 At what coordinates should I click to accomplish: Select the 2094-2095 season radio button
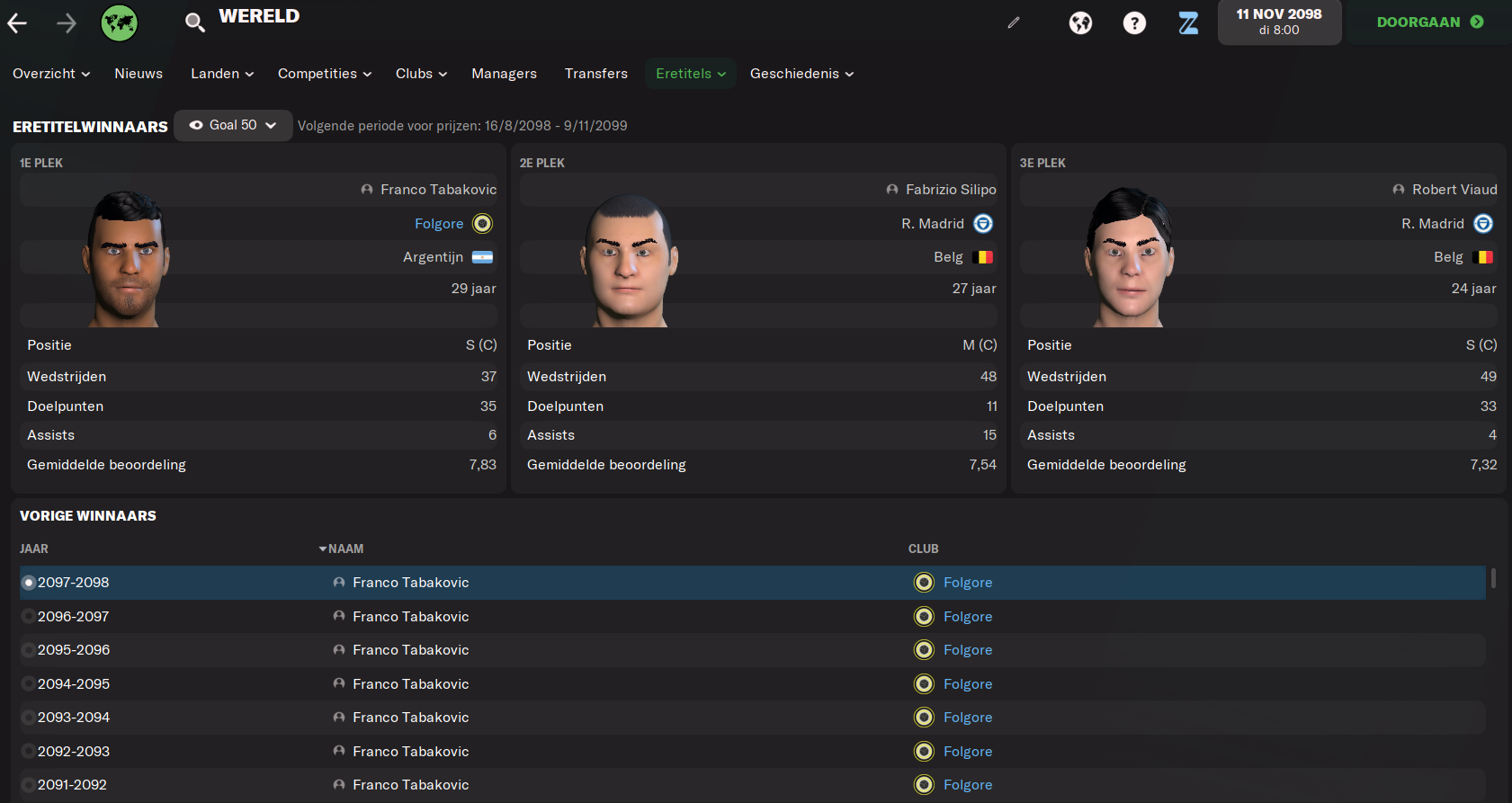pos(29,684)
